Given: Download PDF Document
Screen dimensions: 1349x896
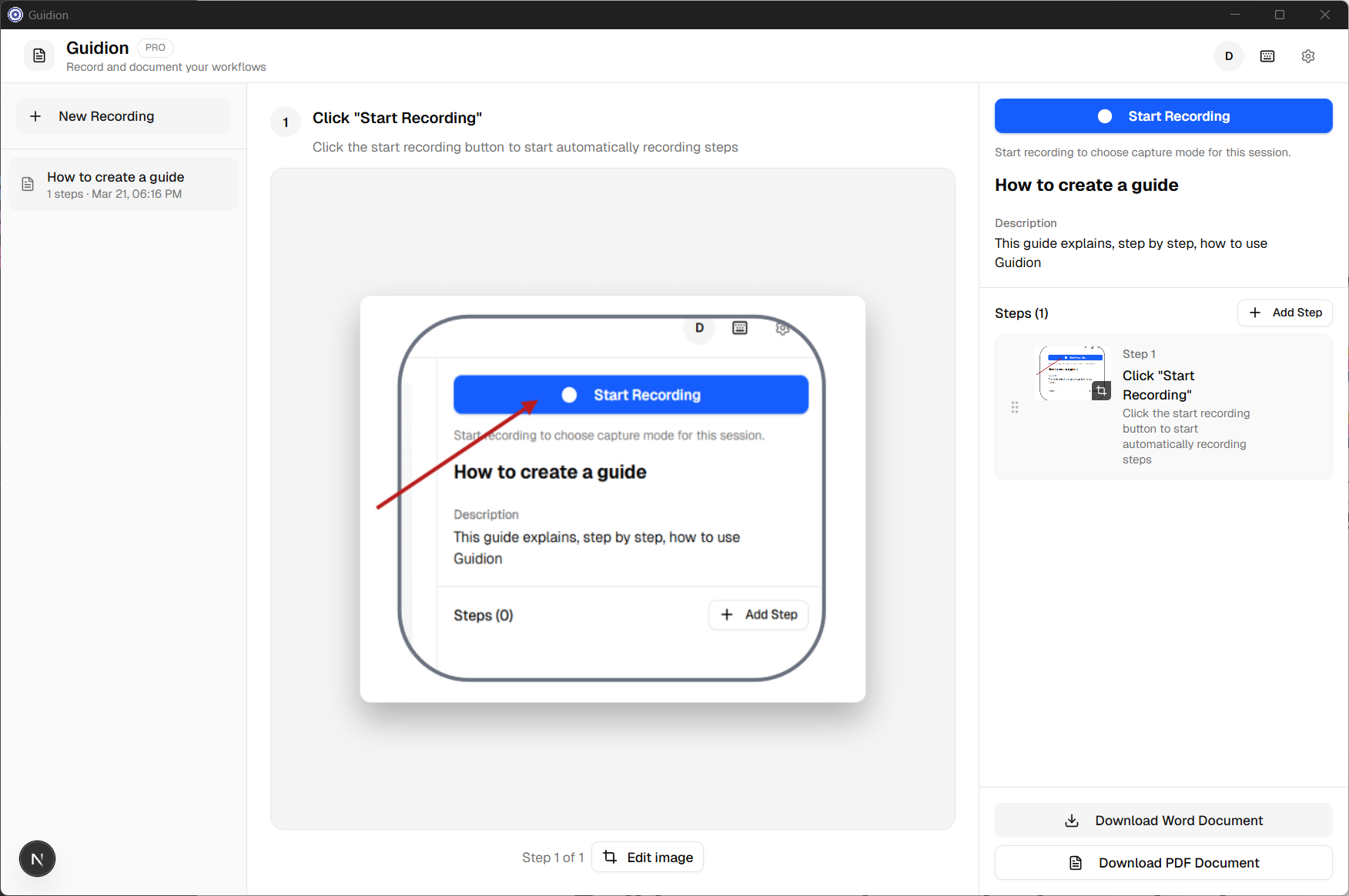Looking at the screenshot, I should (x=1163, y=863).
